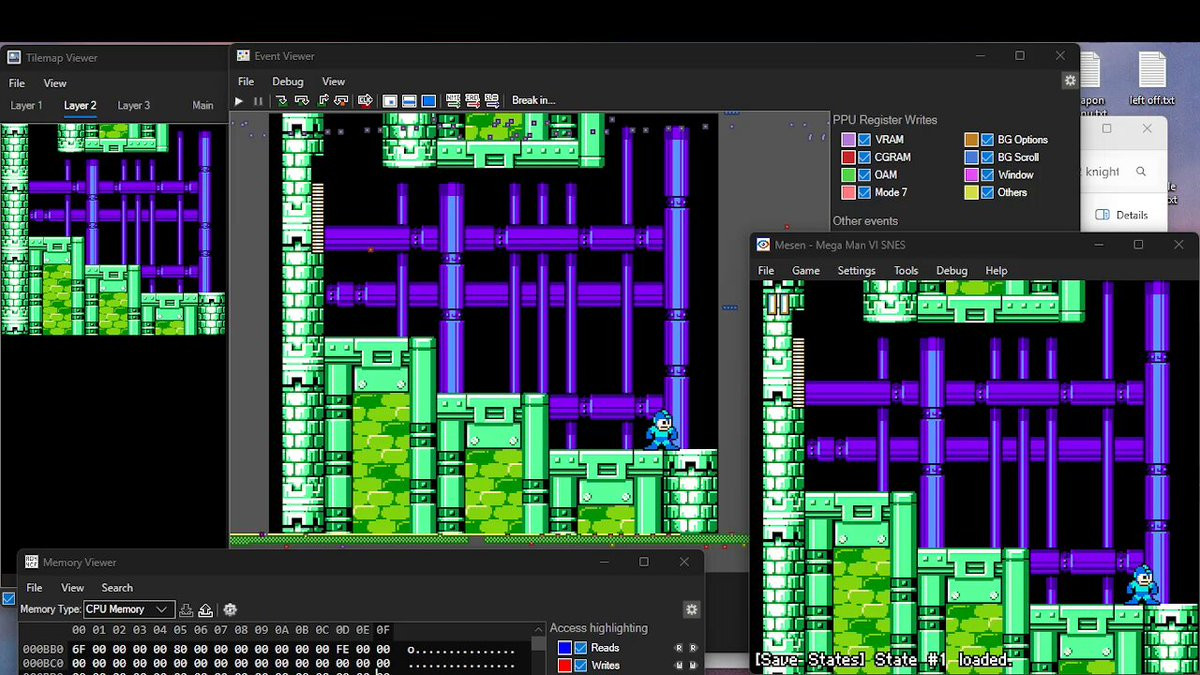Viewport: 1200px width, 675px height.
Task: Switch to Layer 1 tab in Tilemap Viewer
Action: [26, 105]
